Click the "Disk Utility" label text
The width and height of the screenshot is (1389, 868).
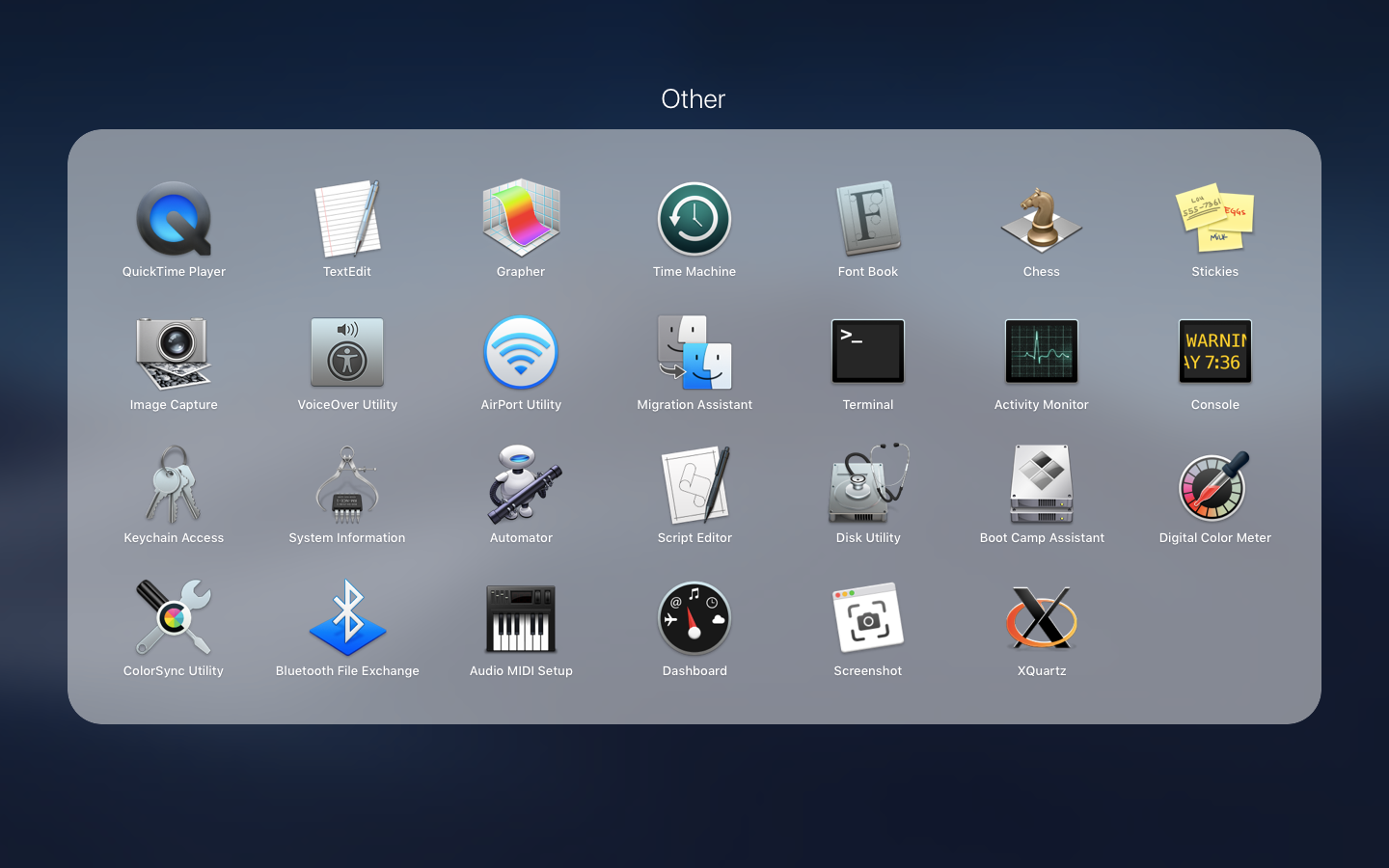pyautogui.click(x=868, y=538)
